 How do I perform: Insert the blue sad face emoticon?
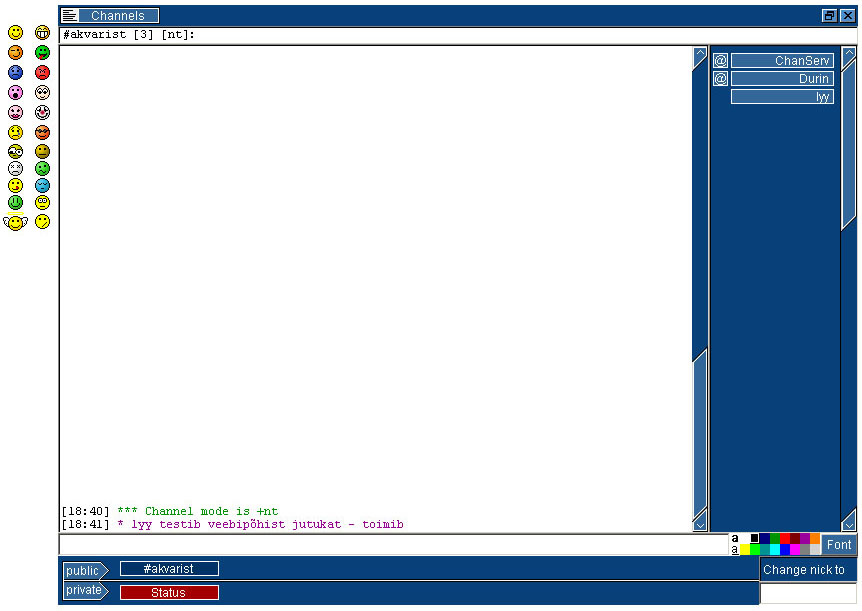click(x=15, y=72)
